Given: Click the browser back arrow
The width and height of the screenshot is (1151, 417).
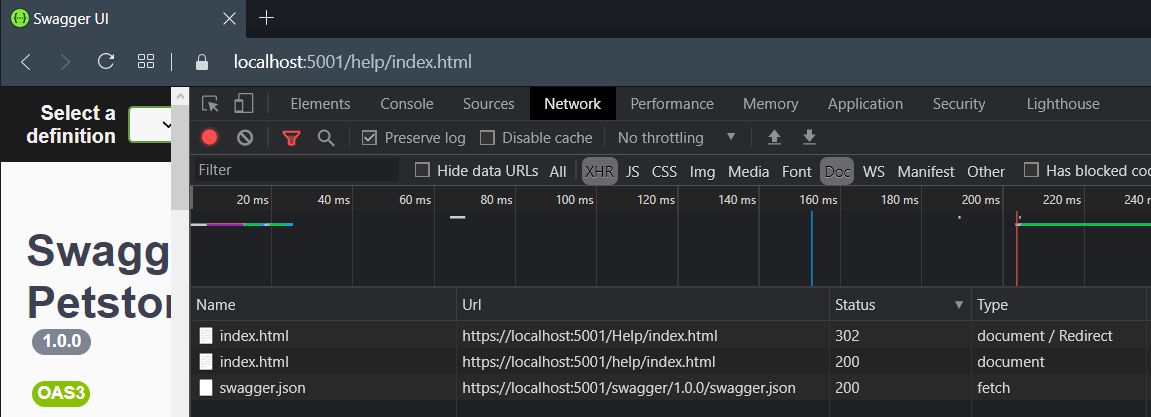Looking at the screenshot, I should coord(26,62).
